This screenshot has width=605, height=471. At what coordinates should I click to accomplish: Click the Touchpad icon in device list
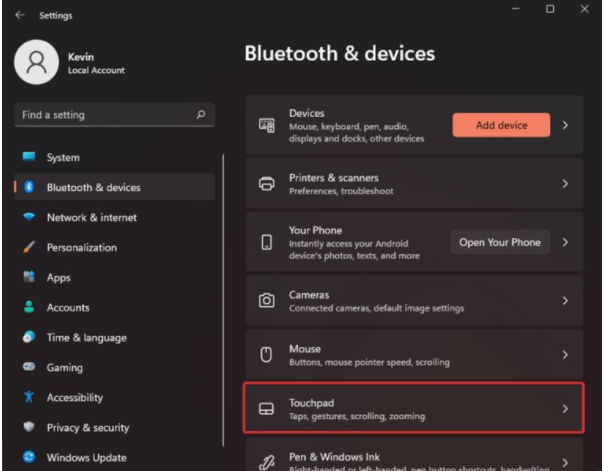click(x=266, y=409)
